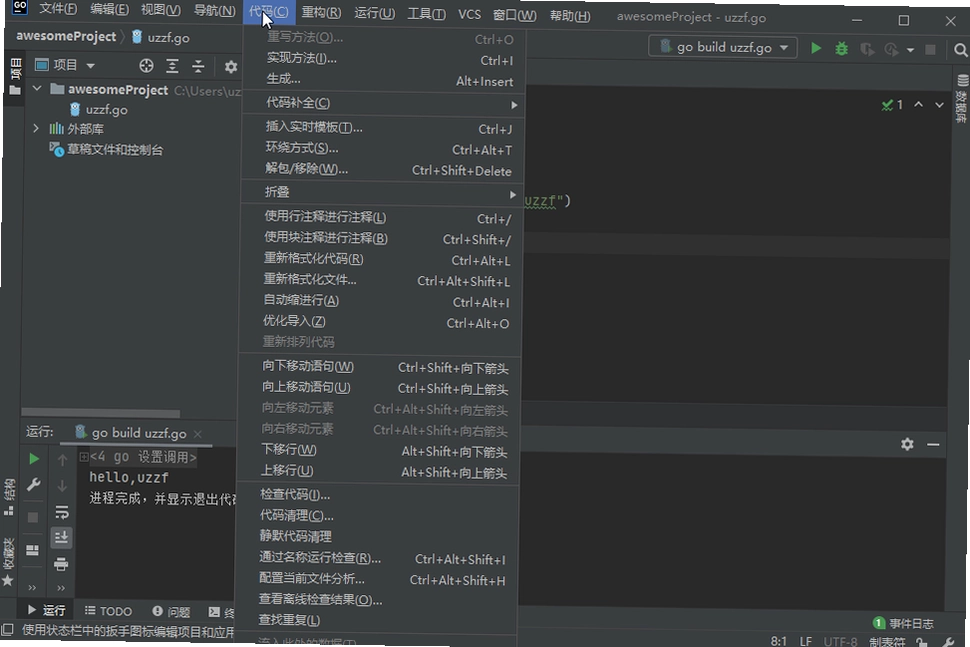
Task: Open the Run tool window tab
Action: (x=47, y=610)
